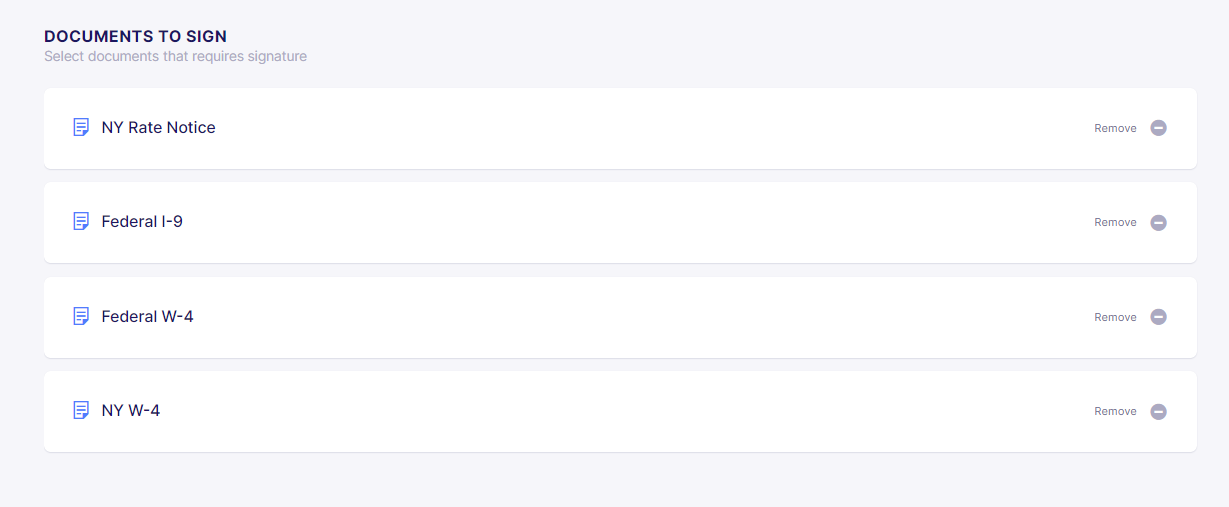Click the Remove text for Federal W-4

point(1115,317)
